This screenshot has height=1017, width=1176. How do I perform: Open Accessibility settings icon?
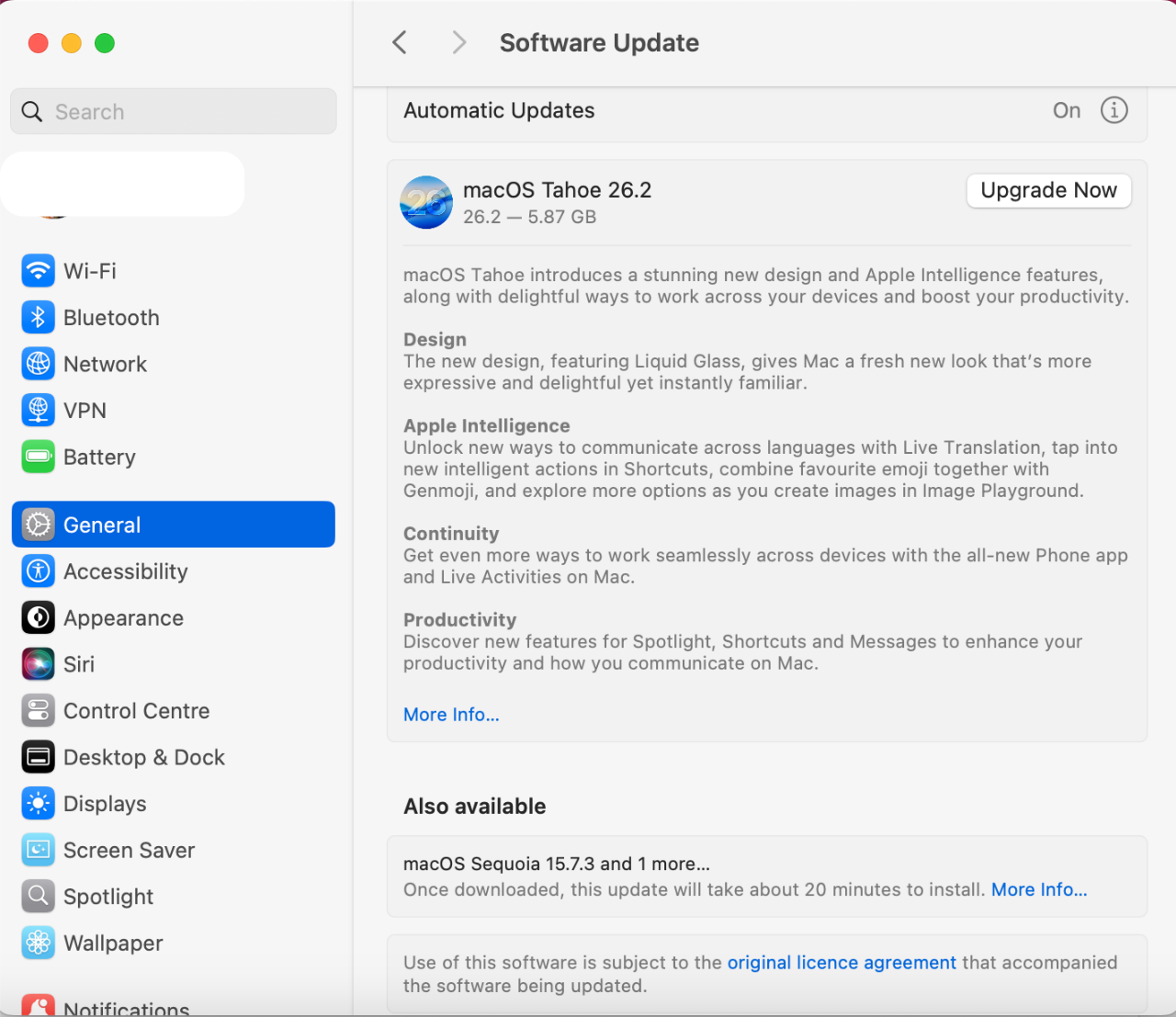pos(38,571)
